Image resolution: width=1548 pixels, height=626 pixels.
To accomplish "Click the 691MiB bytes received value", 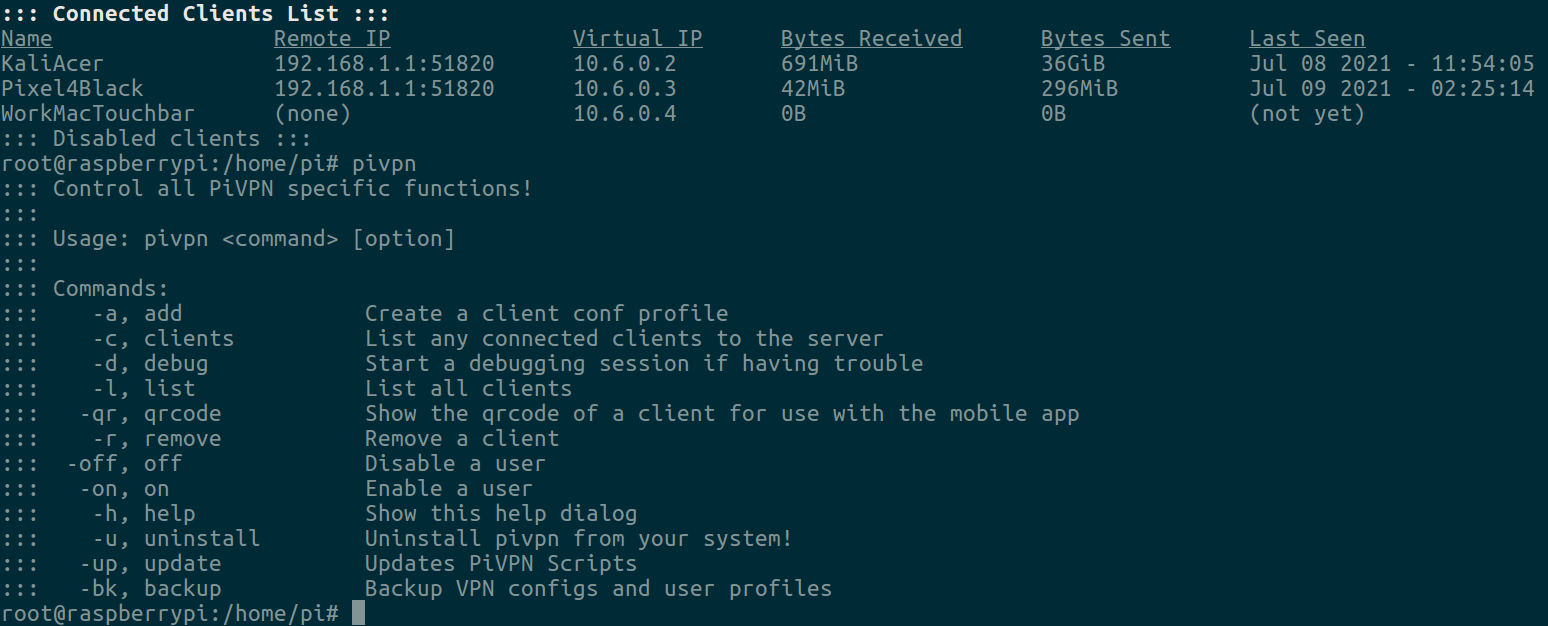I will (819, 64).
